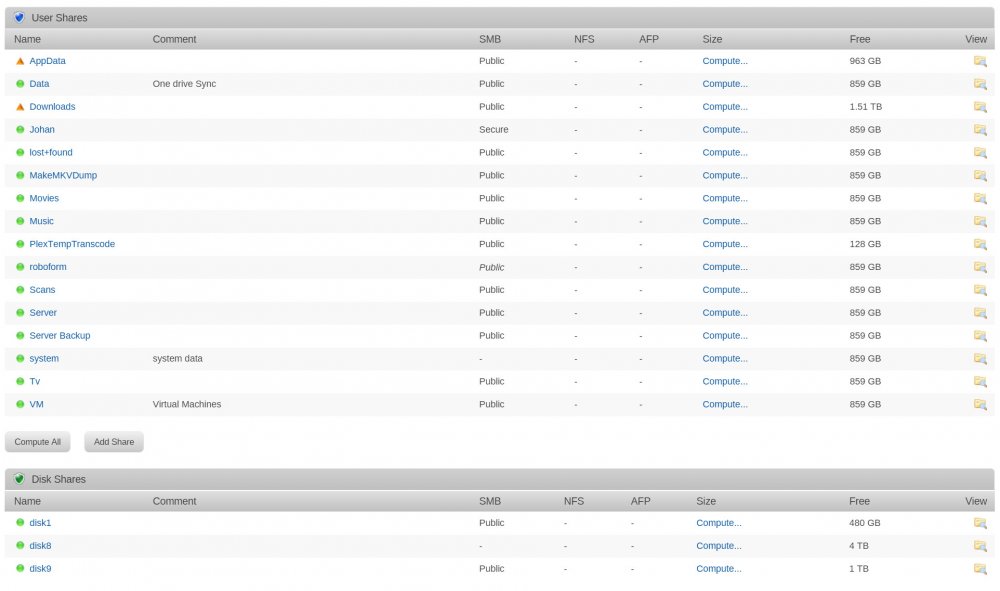The width and height of the screenshot is (1000, 591).
Task: Open the MakeMKVDump share
Action: point(63,175)
